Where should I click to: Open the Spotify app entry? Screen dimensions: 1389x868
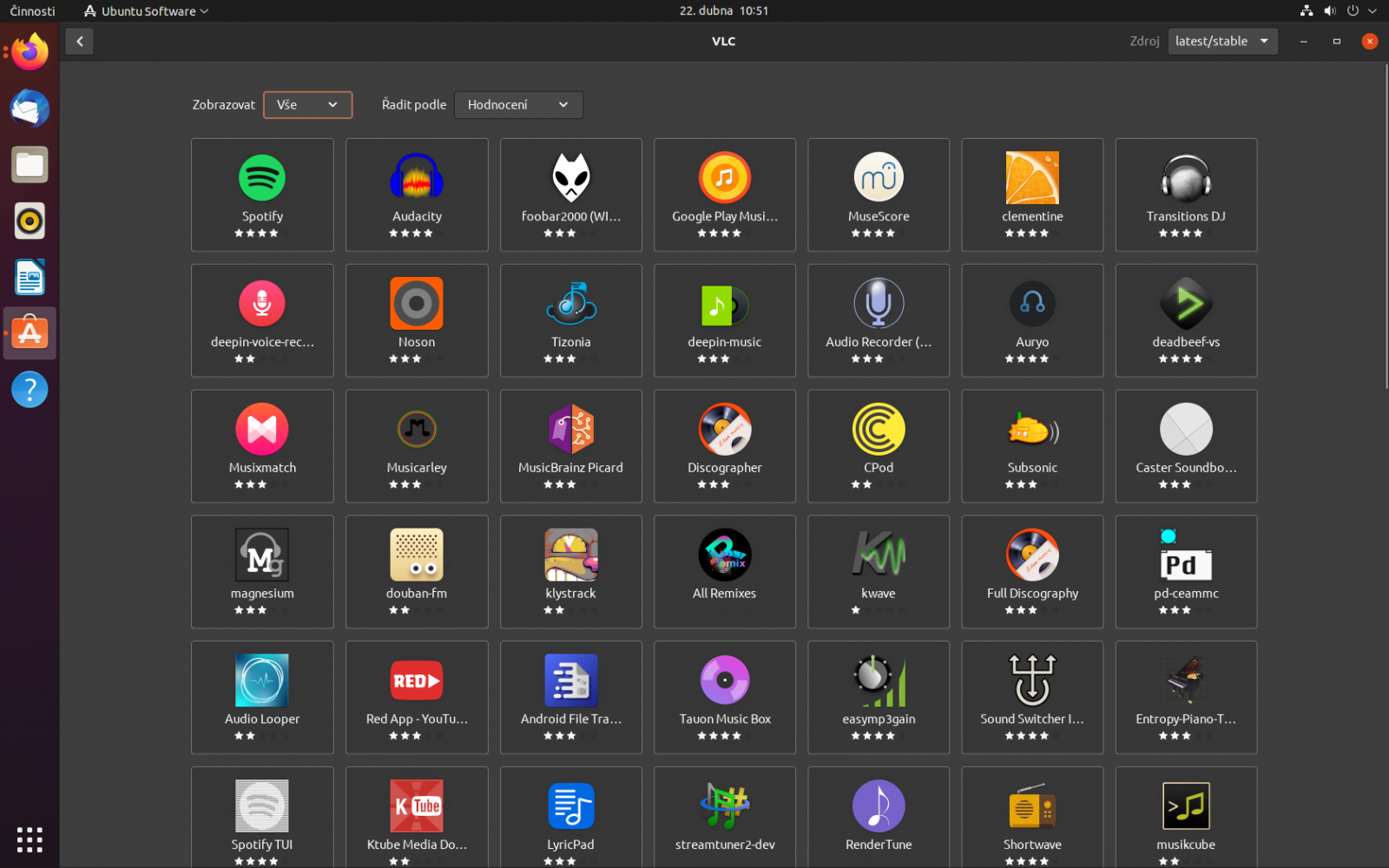[262, 194]
